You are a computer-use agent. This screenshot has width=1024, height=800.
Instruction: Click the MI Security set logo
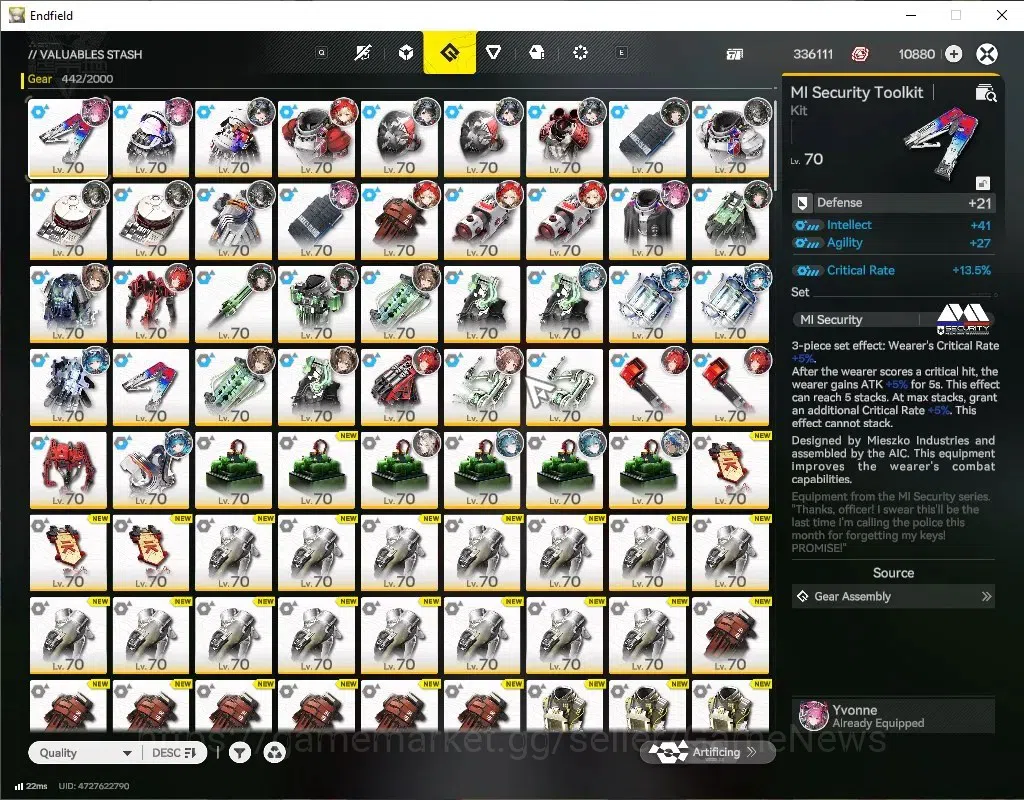(x=964, y=319)
